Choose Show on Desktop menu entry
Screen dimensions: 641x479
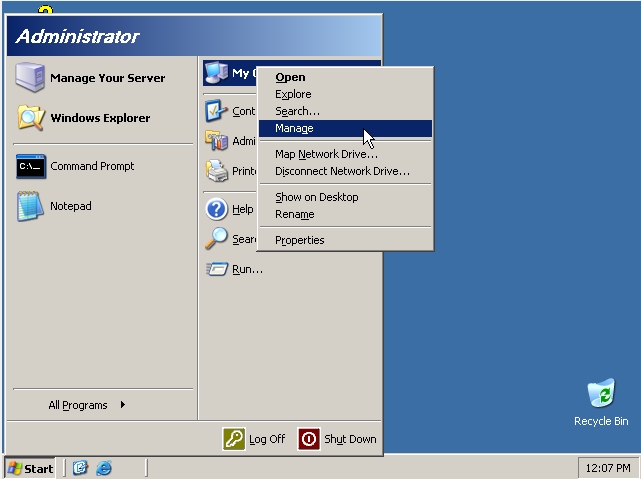pyautogui.click(x=345, y=197)
